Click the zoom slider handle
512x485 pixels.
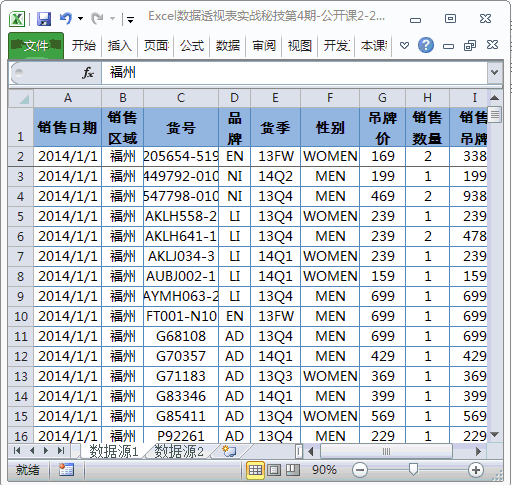413,469
